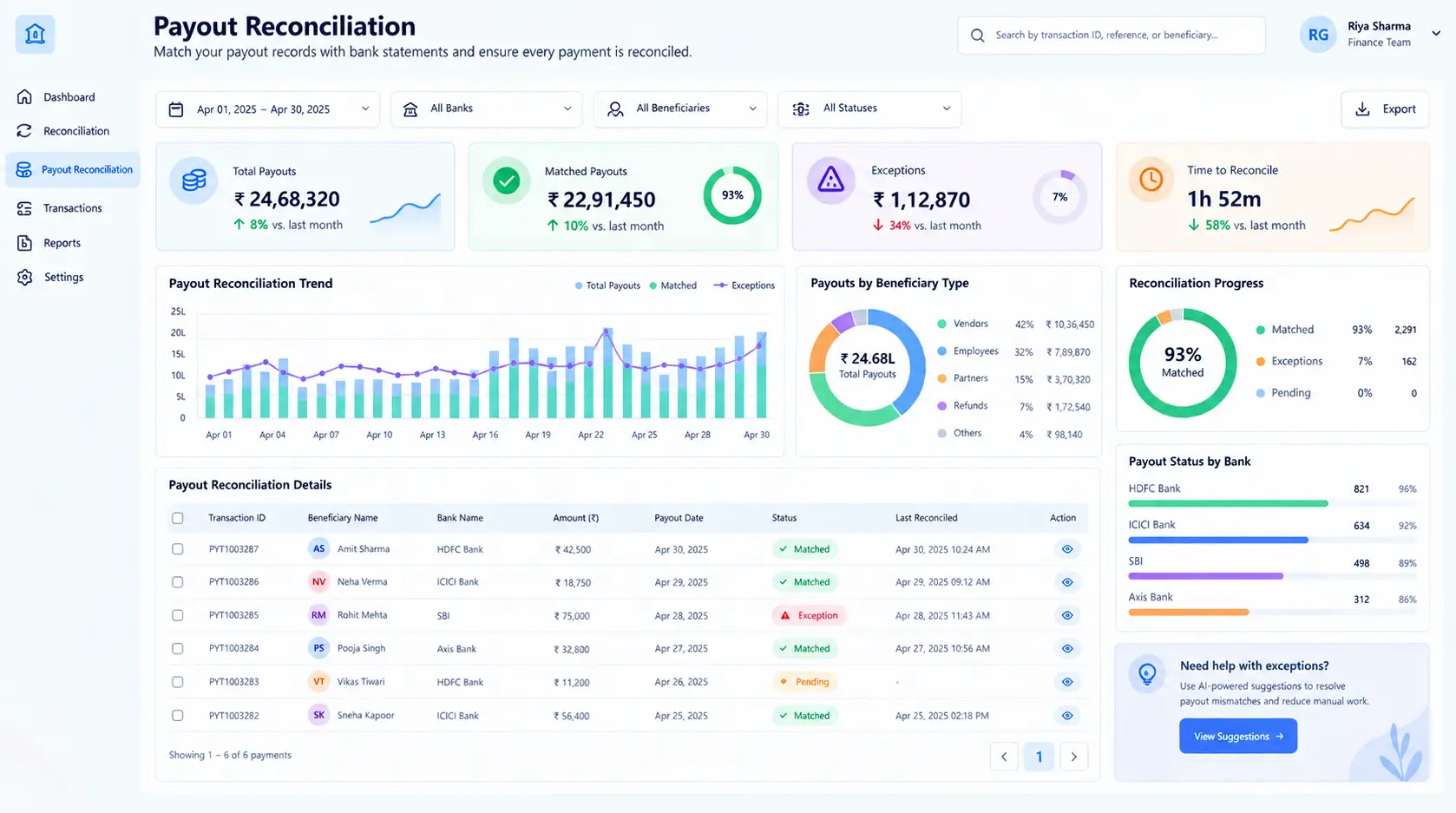1456x813 pixels.
Task: Click the search magnifier icon
Action: 978,36
